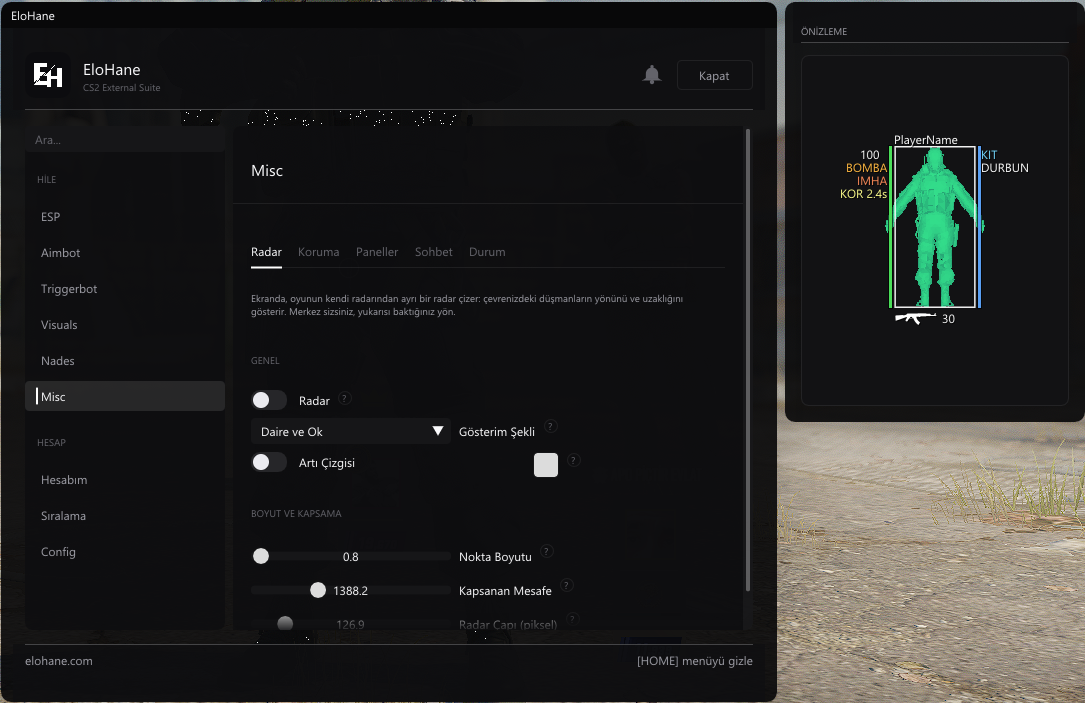
Task: Go to Visuals in the sidebar
Action: coord(125,325)
